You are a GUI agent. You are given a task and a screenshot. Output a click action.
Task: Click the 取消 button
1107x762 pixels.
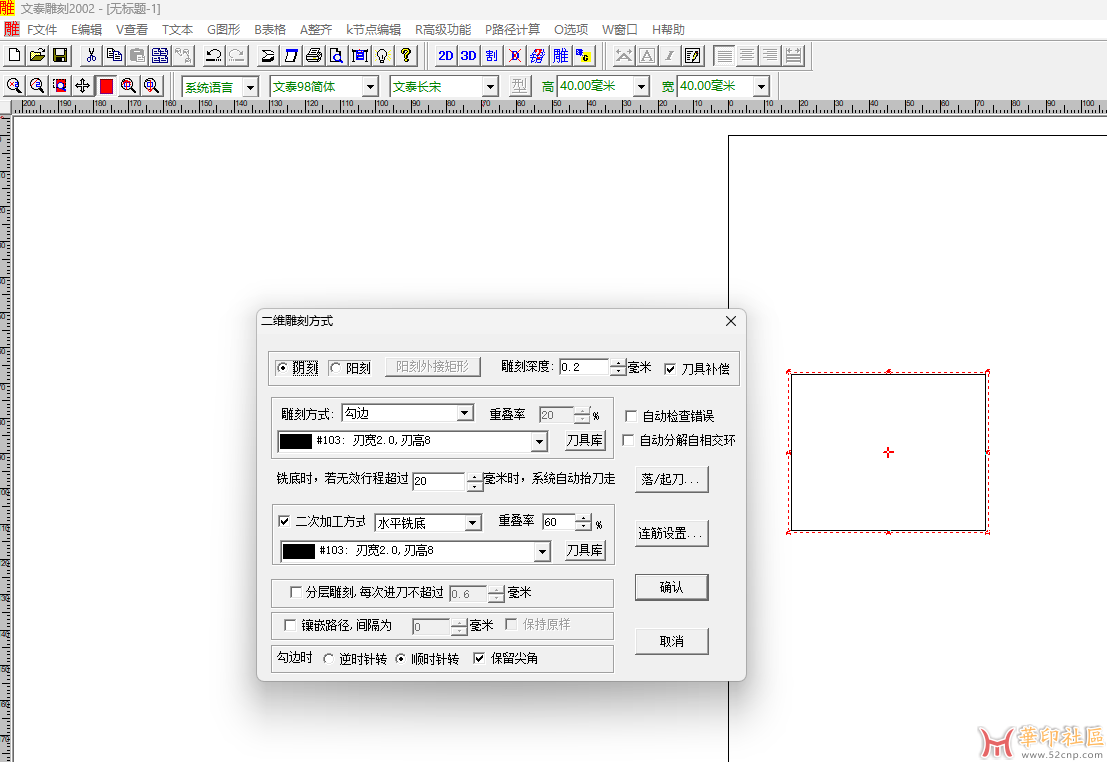point(671,641)
